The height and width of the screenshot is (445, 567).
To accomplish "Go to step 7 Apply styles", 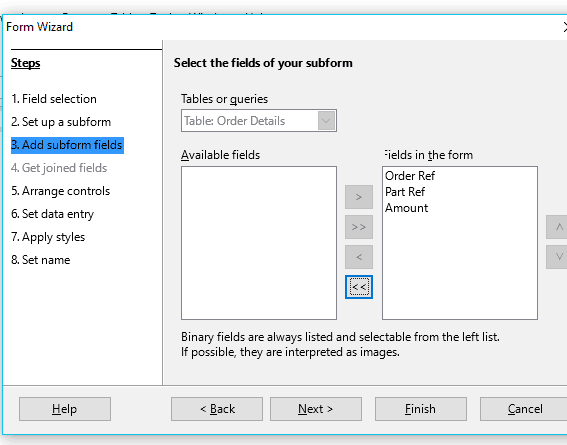I will [48, 237].
